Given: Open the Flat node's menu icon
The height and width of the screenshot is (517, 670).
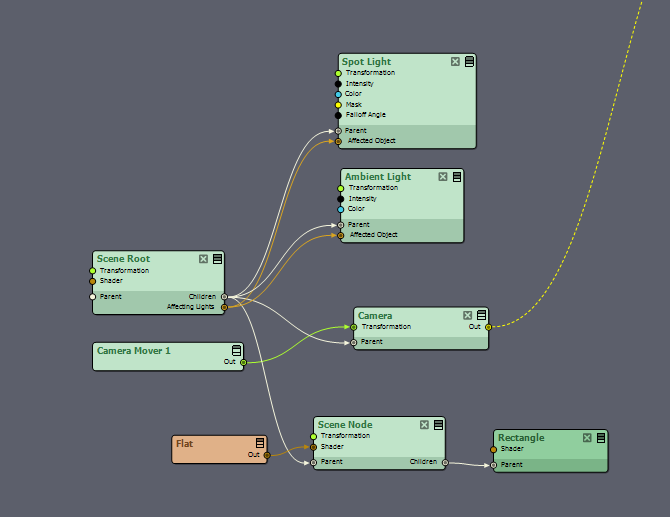Looking at the screenshot, I should pyautogui.click(x=260, y=443).
